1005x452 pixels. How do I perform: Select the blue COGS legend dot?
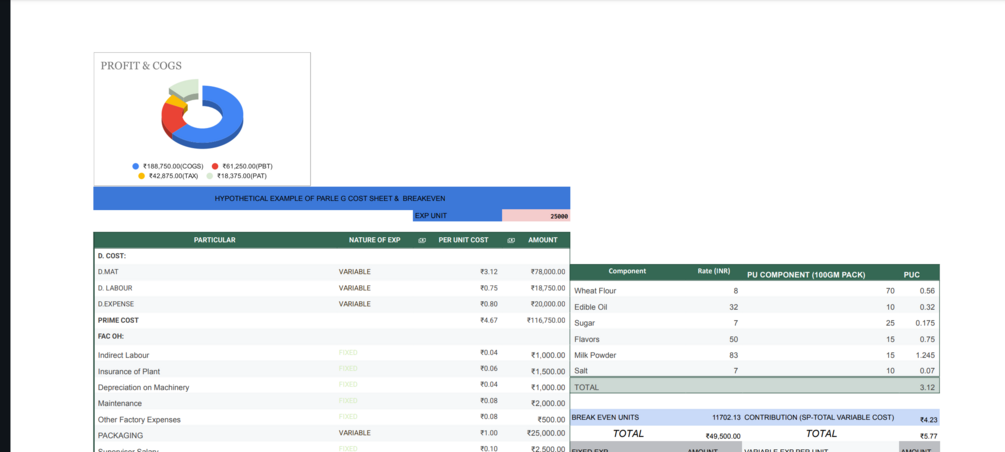[x=136, y=166]
